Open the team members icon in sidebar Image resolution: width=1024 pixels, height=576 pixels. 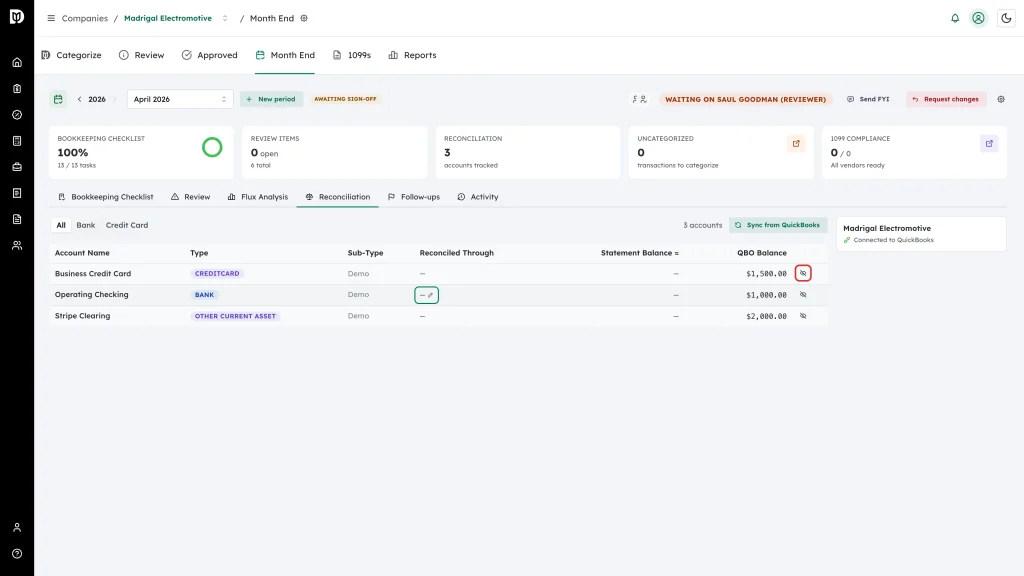click(17, 246)
